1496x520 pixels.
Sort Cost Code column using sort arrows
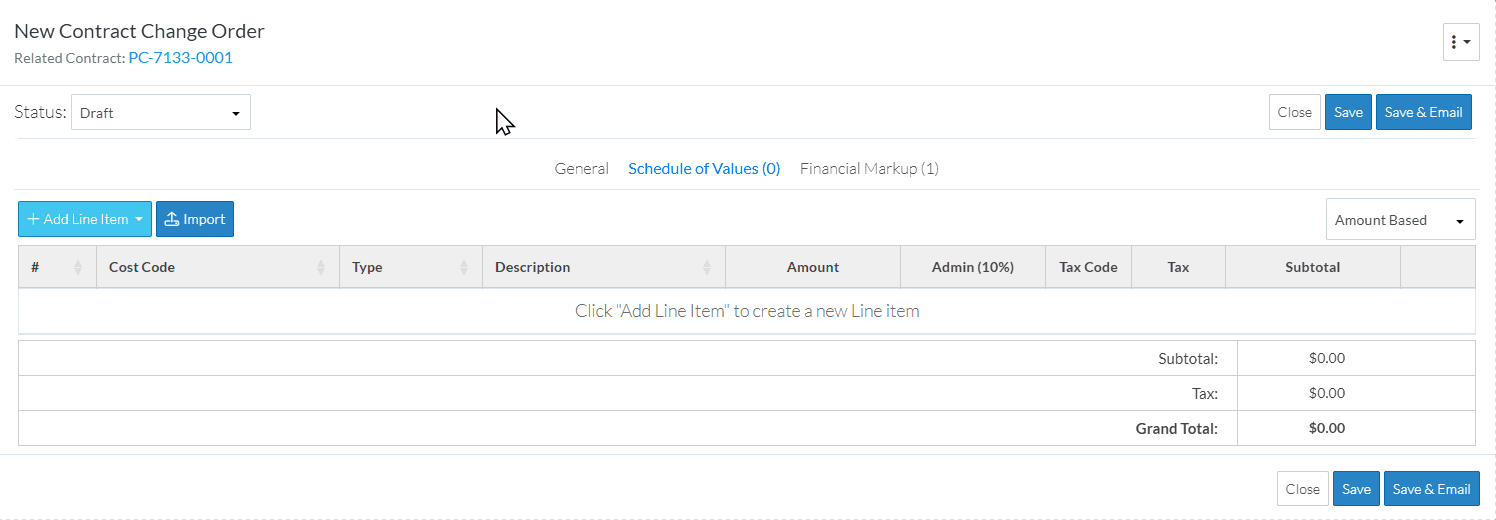click(321, 267)
